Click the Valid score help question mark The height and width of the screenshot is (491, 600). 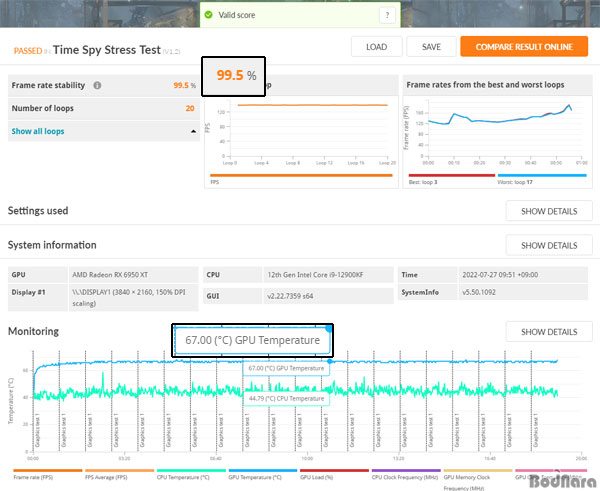click(x=386, y=15)
